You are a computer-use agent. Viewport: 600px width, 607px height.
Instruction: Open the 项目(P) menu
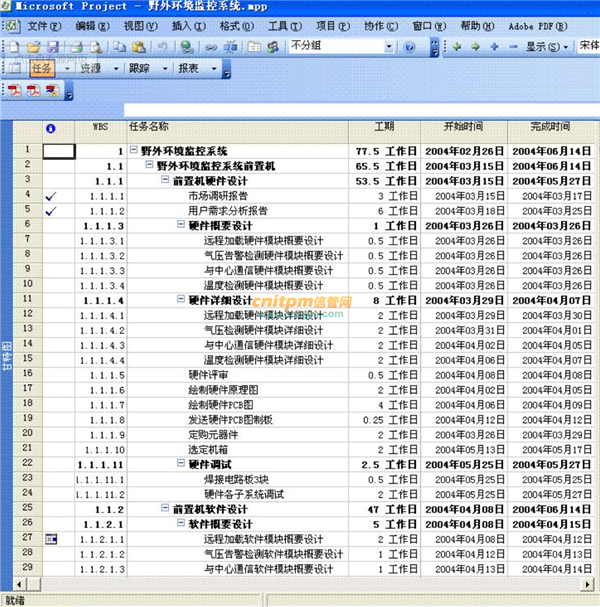(332, 24)
